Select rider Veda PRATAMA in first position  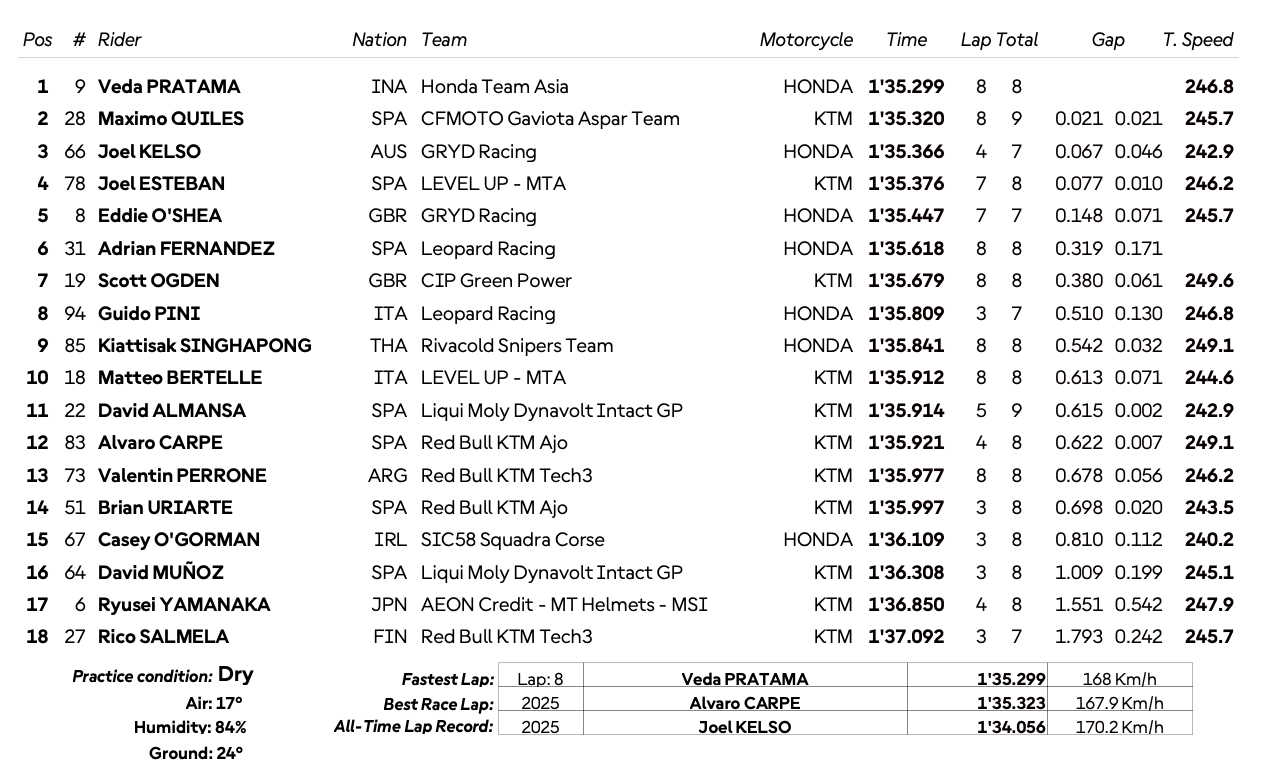[x=169, y=87]
